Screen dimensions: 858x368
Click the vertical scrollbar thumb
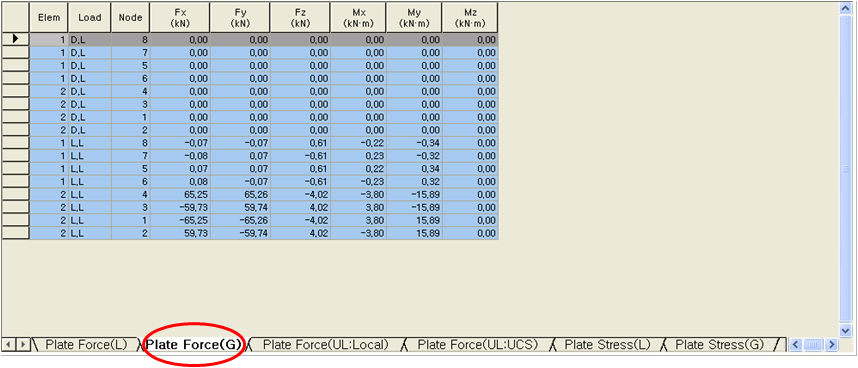point(845,170)
